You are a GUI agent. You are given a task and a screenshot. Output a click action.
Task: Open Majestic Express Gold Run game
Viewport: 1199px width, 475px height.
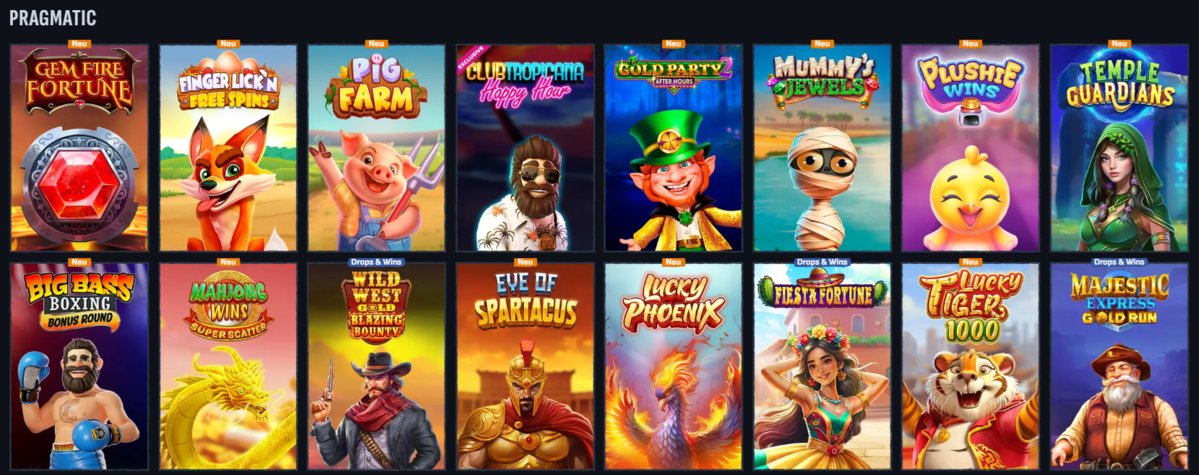[x=1119, y=366]
